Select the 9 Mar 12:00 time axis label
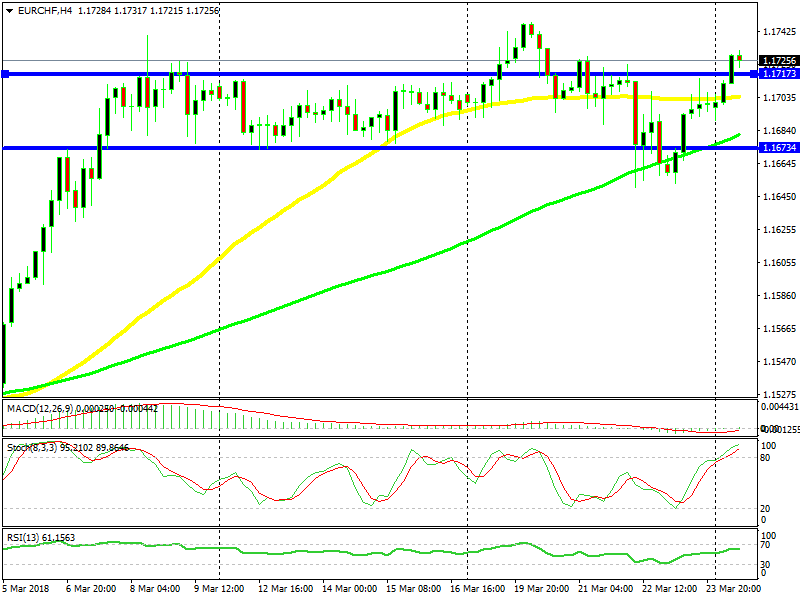The width and height of the screenshot is (800, 600). point(219,589)
